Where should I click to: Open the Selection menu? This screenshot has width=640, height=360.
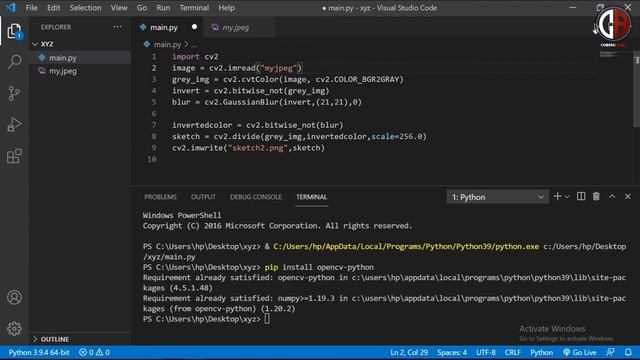[85, 8]
